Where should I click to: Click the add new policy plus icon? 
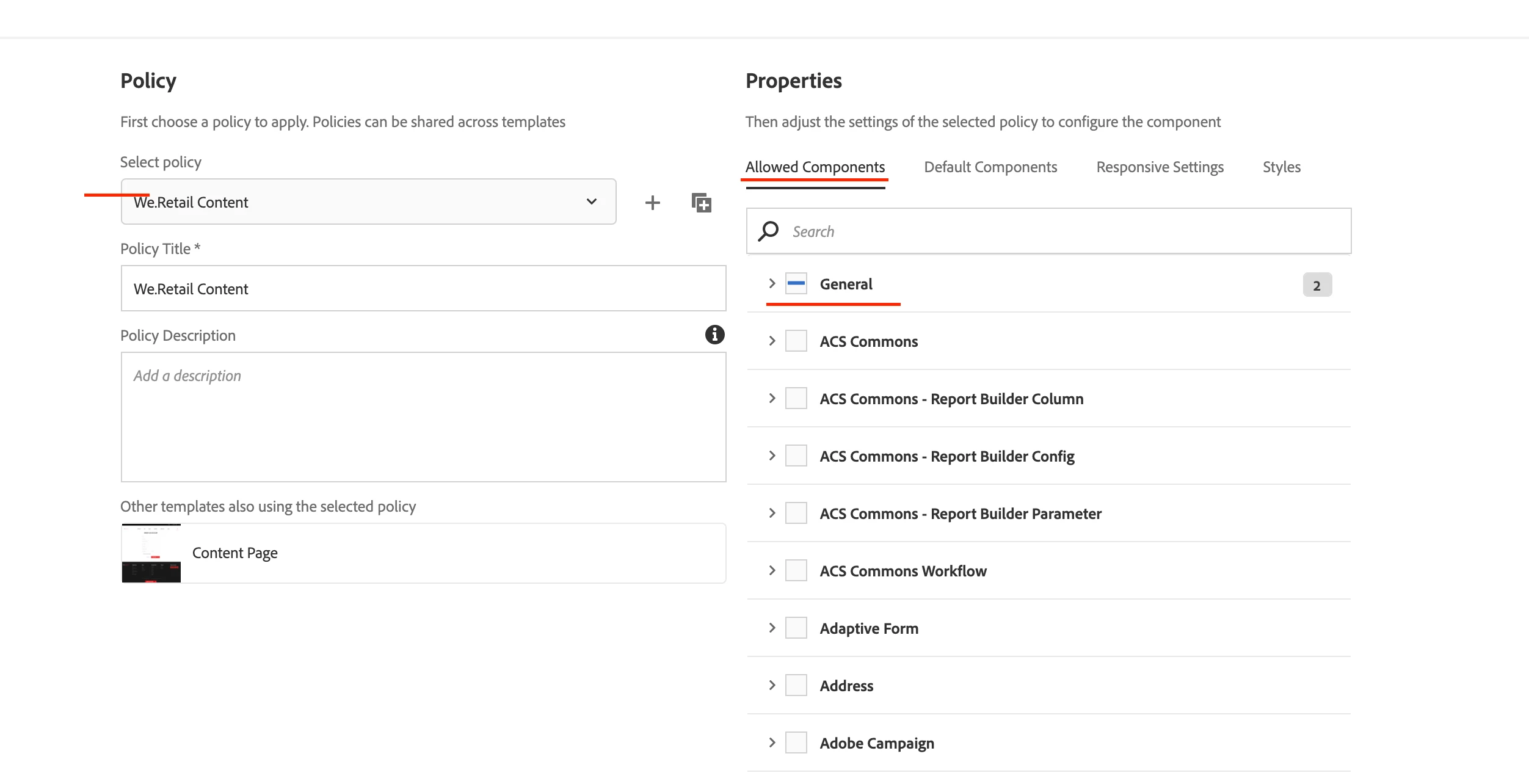652,203
